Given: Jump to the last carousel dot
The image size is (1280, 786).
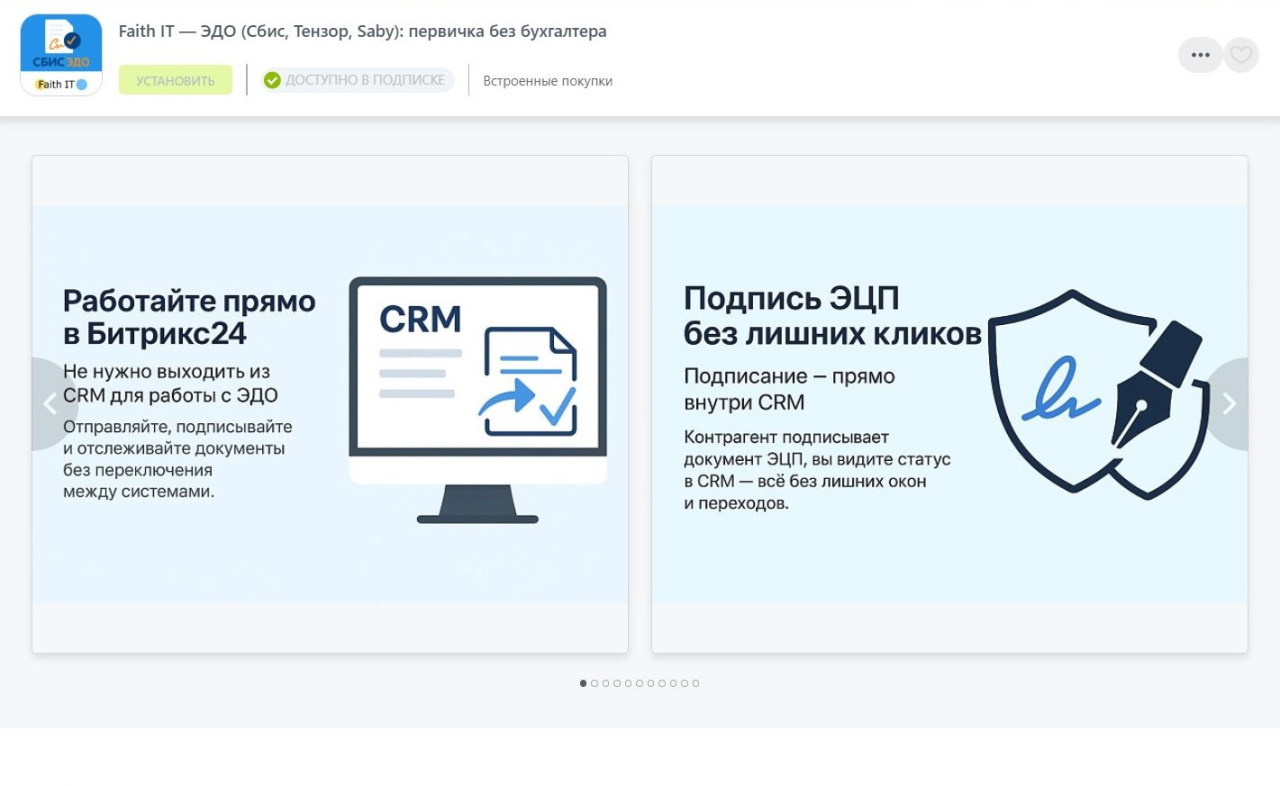Looking at the screenshot, I should [x=696, y=683].
